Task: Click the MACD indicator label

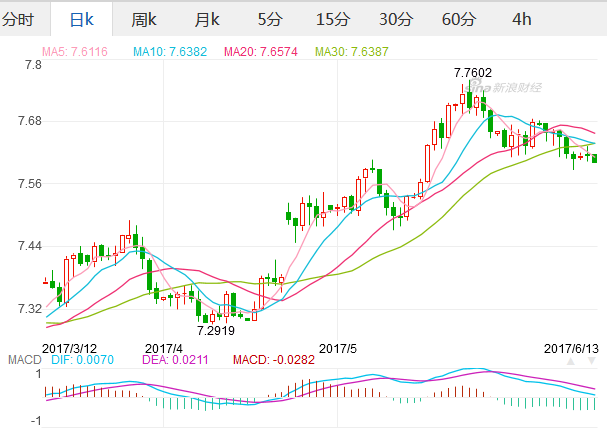Action: (x=25, y=360)
